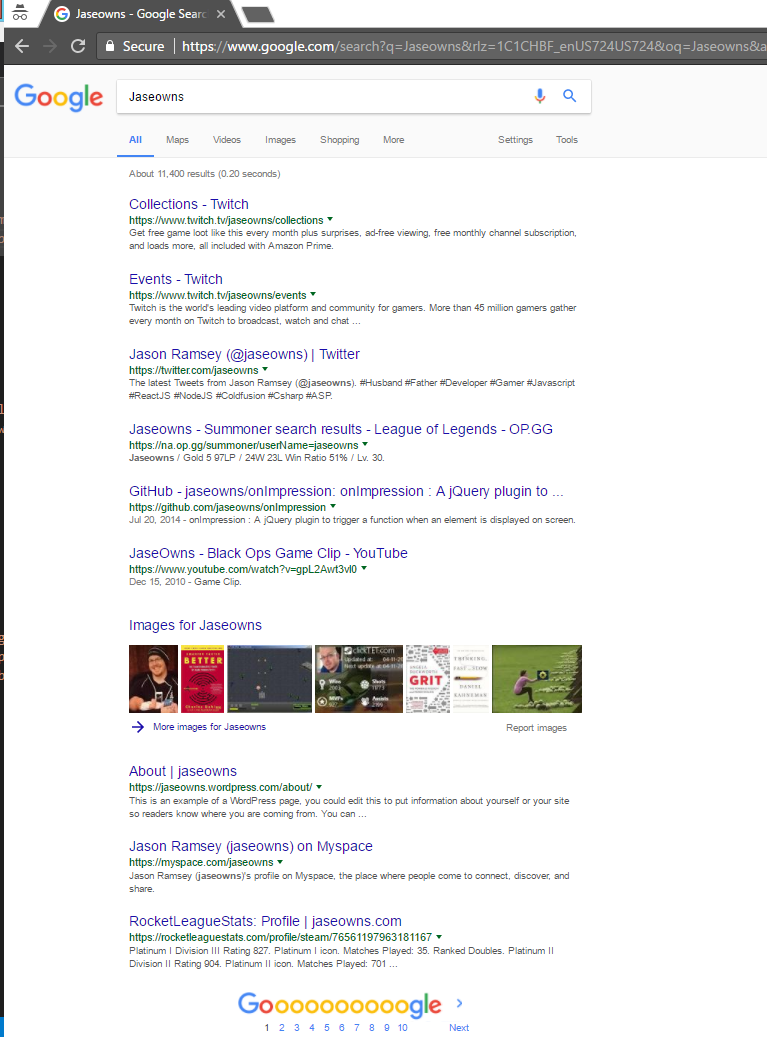Go to results page 9
The height and width of the screenshot is (1037, 767).
point(387,1028)
